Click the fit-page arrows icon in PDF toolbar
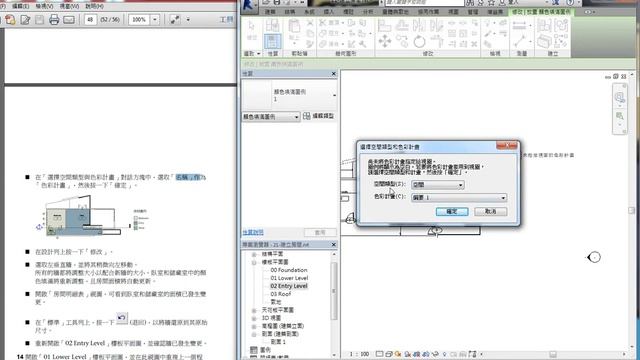The height and width of the screenshot is (360, 640). tap(175, 19)
